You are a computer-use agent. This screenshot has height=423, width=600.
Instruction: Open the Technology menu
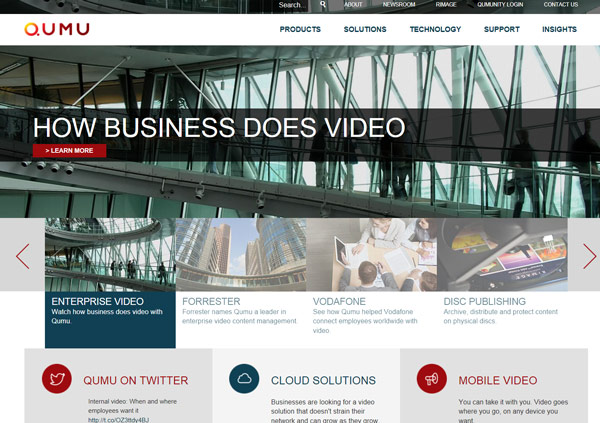435,29
